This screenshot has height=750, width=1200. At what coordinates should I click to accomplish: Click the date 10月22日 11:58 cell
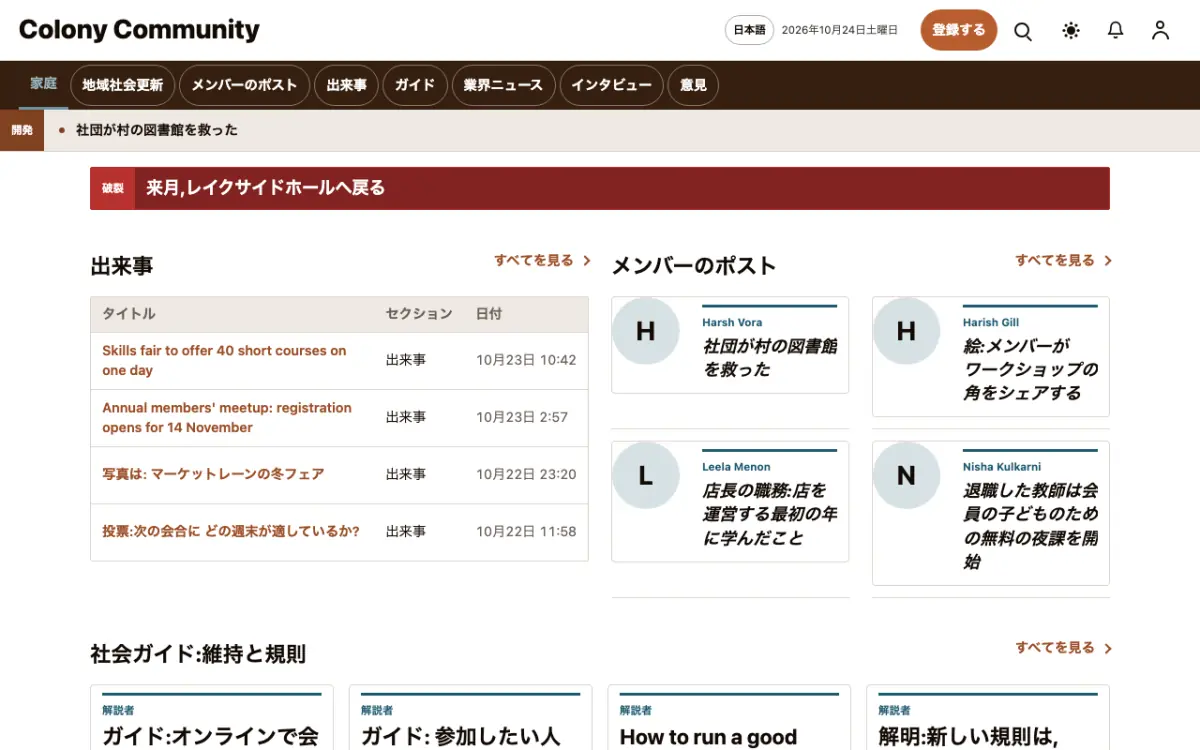[526, 531]
